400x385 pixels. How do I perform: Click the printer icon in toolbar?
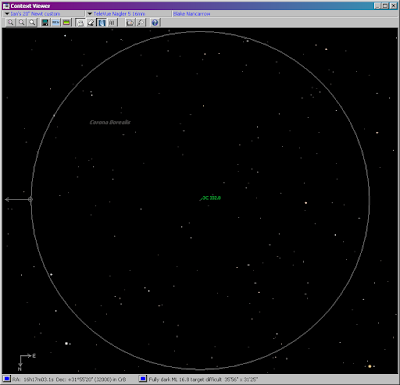click(x=80, y=22)
